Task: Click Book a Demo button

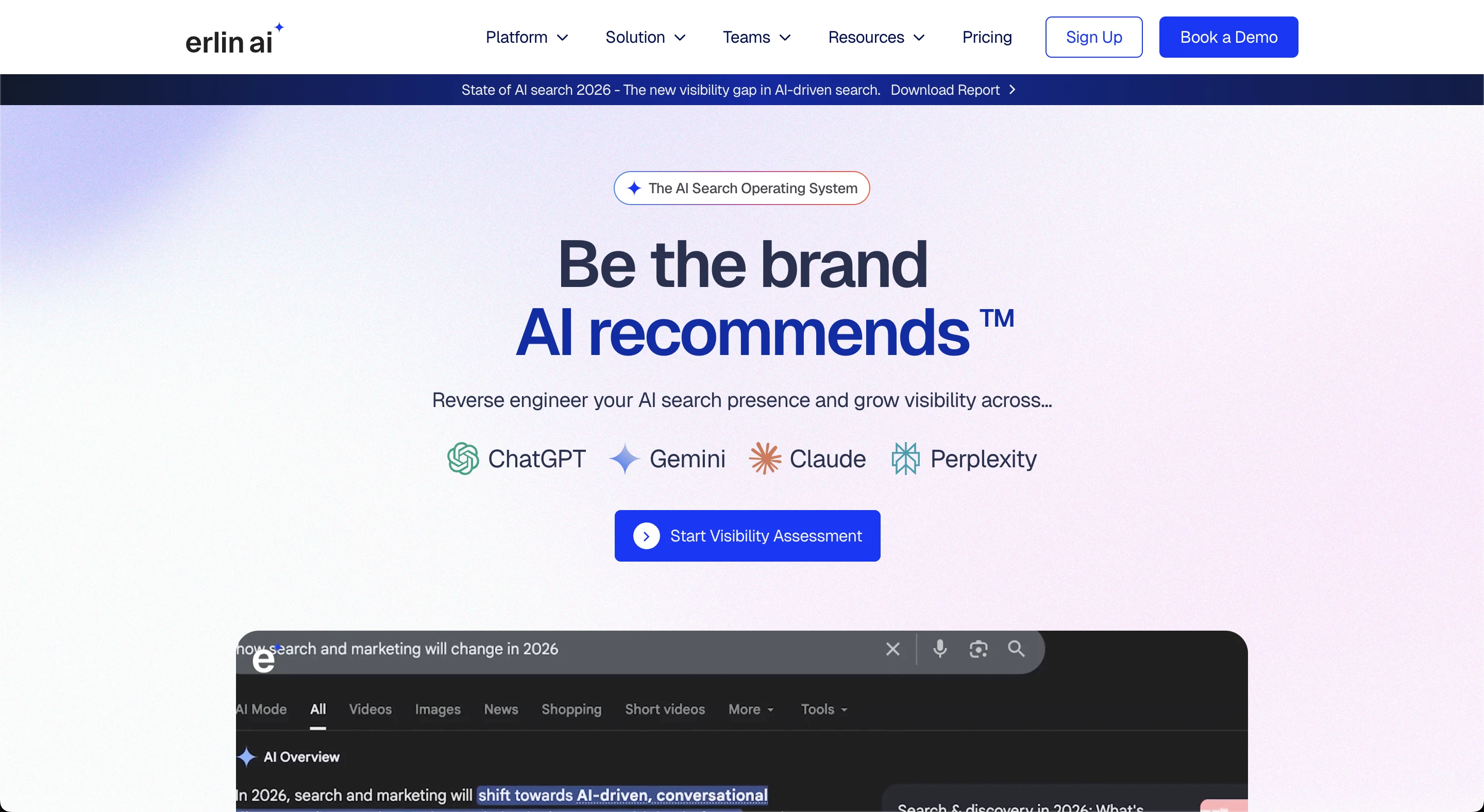Action: pyautogui.click(x=1228, y=37)
